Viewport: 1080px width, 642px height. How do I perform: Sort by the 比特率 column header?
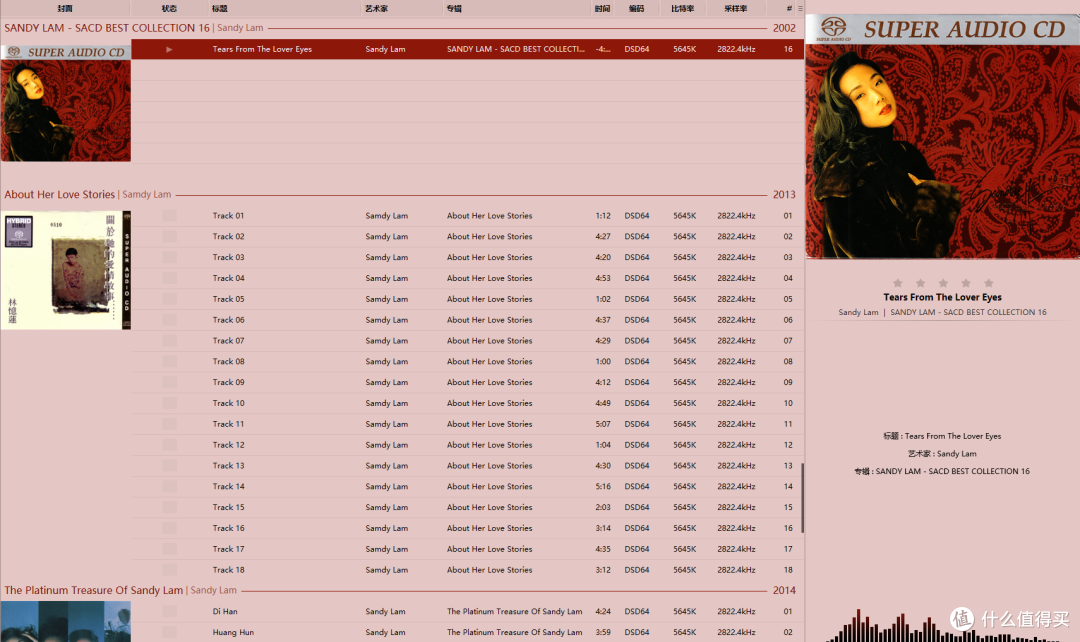683,8
